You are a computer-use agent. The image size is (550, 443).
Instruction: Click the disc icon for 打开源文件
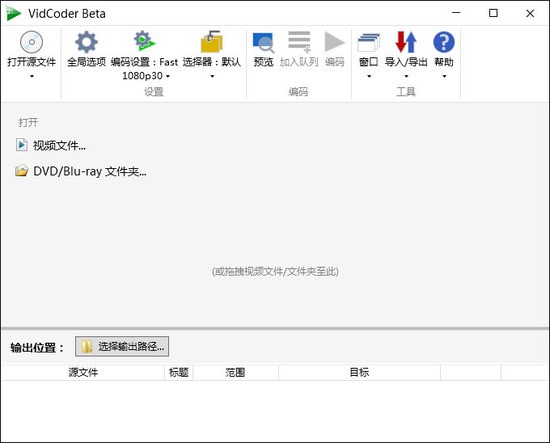tap(32, 42)
